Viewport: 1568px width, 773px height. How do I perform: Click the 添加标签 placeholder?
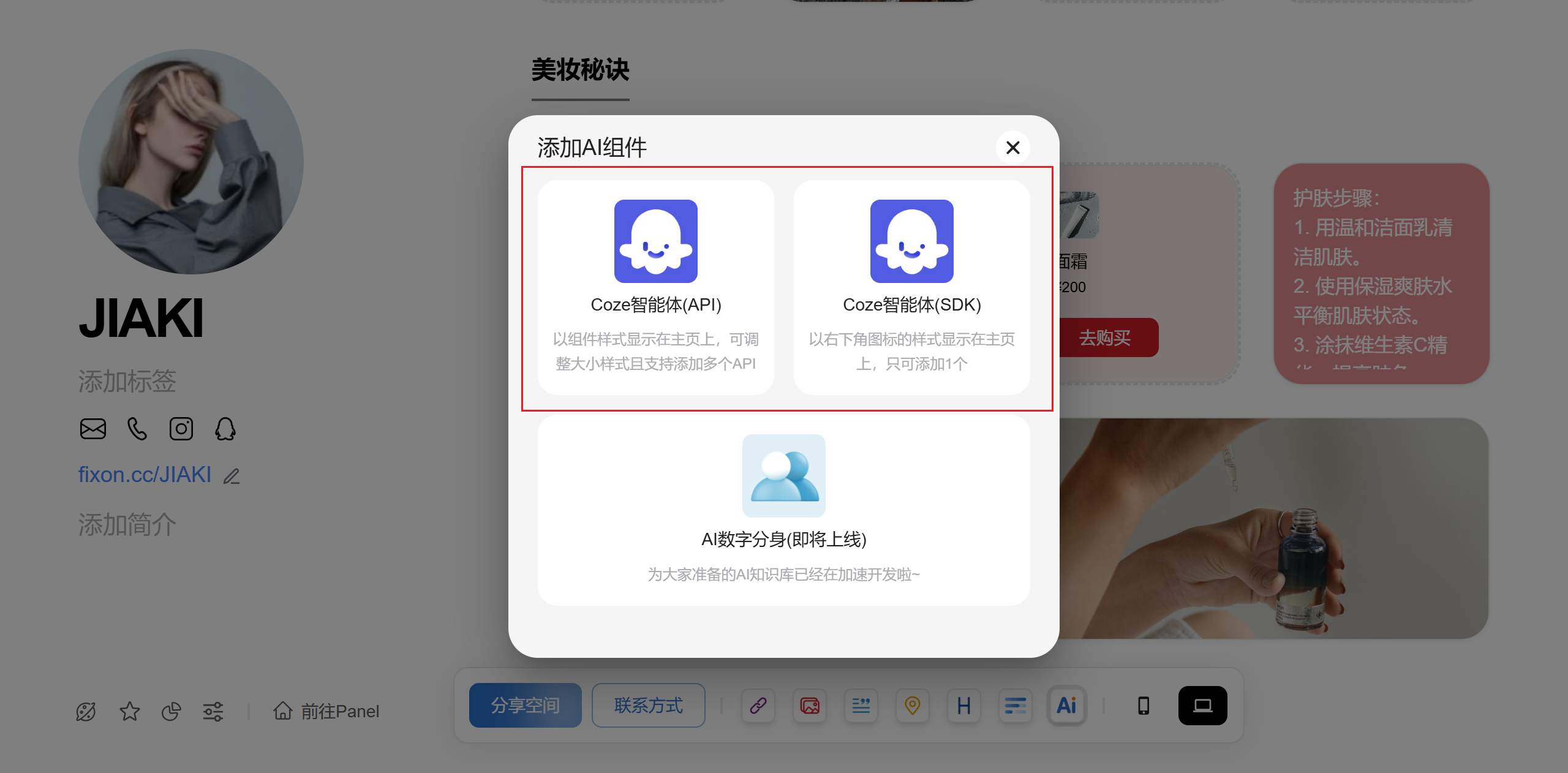(127, 381)
